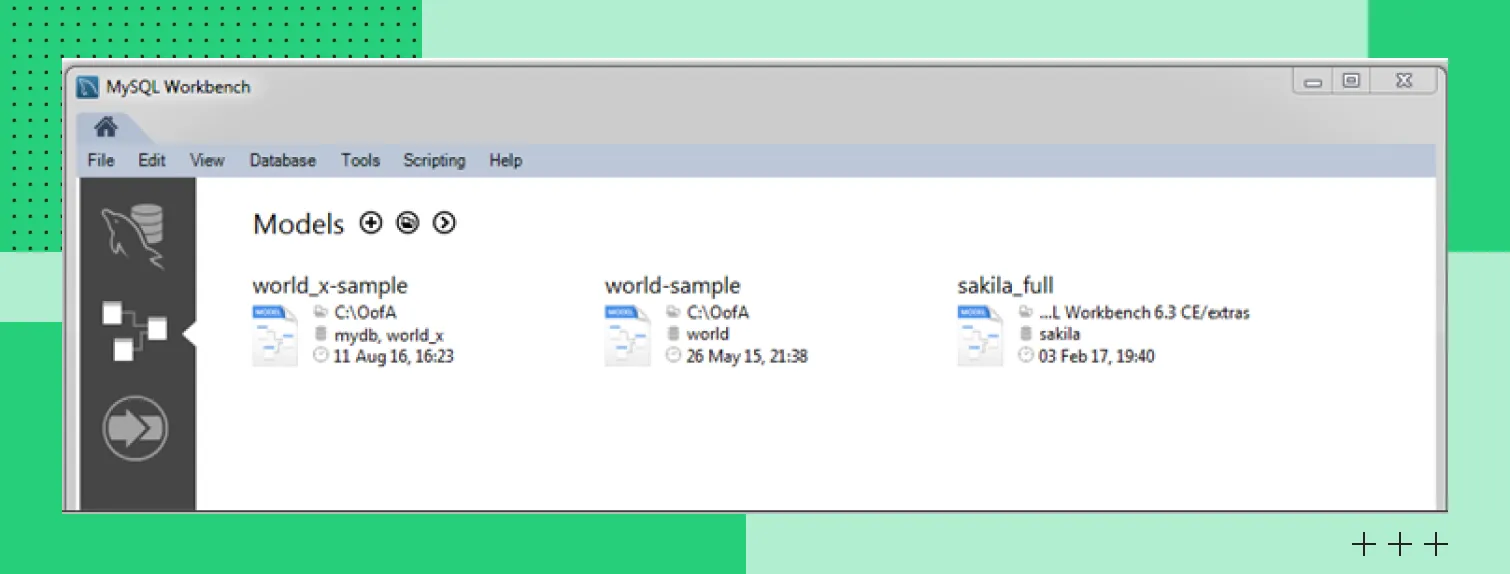The width and height of the screenshot is (1510, 574).
Task: Open the Database menu
Action: [282, 160]
